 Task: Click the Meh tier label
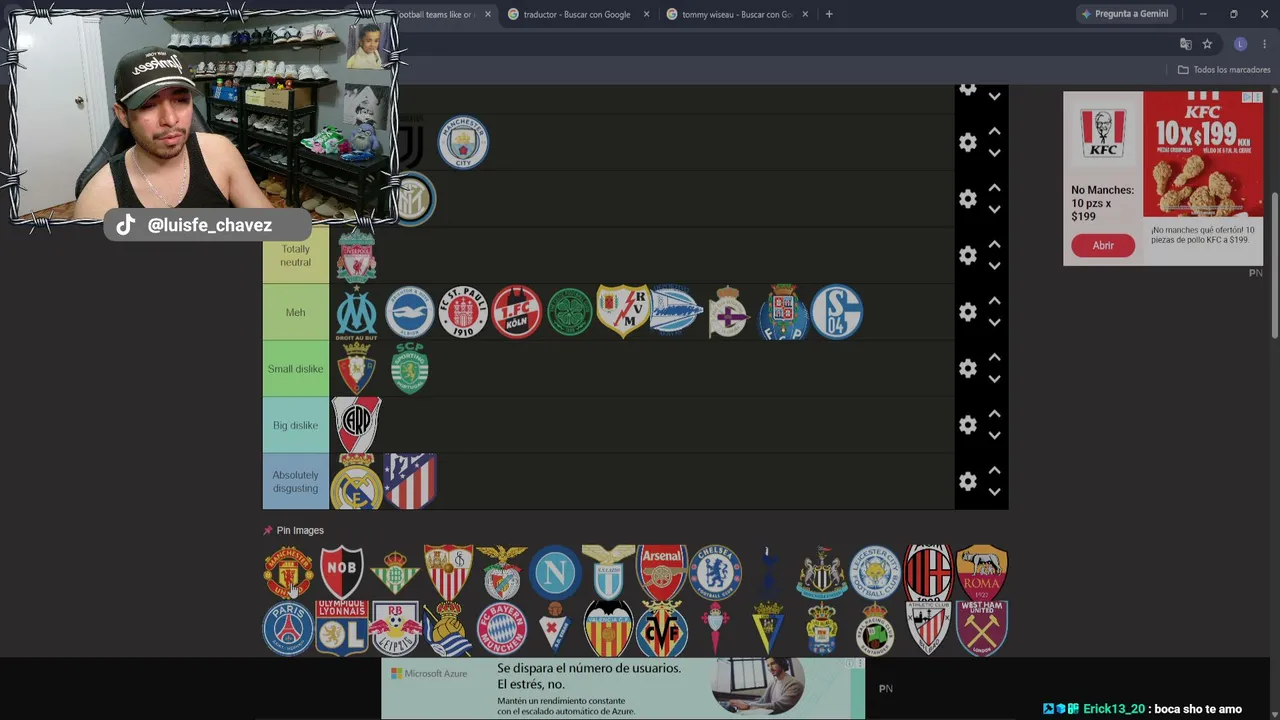(x=295, y=312)
